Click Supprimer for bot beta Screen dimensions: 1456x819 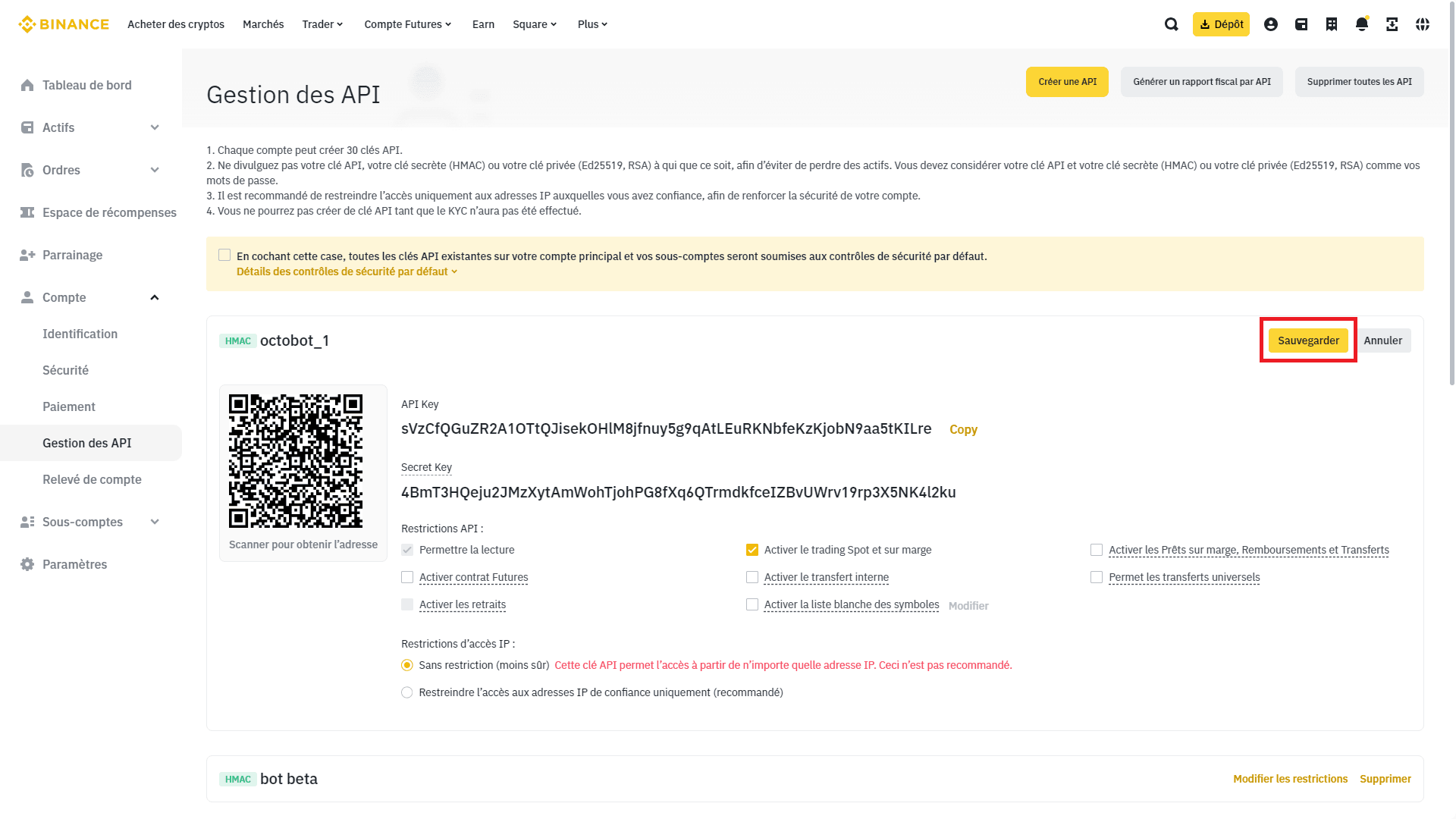pos(1385,779)
